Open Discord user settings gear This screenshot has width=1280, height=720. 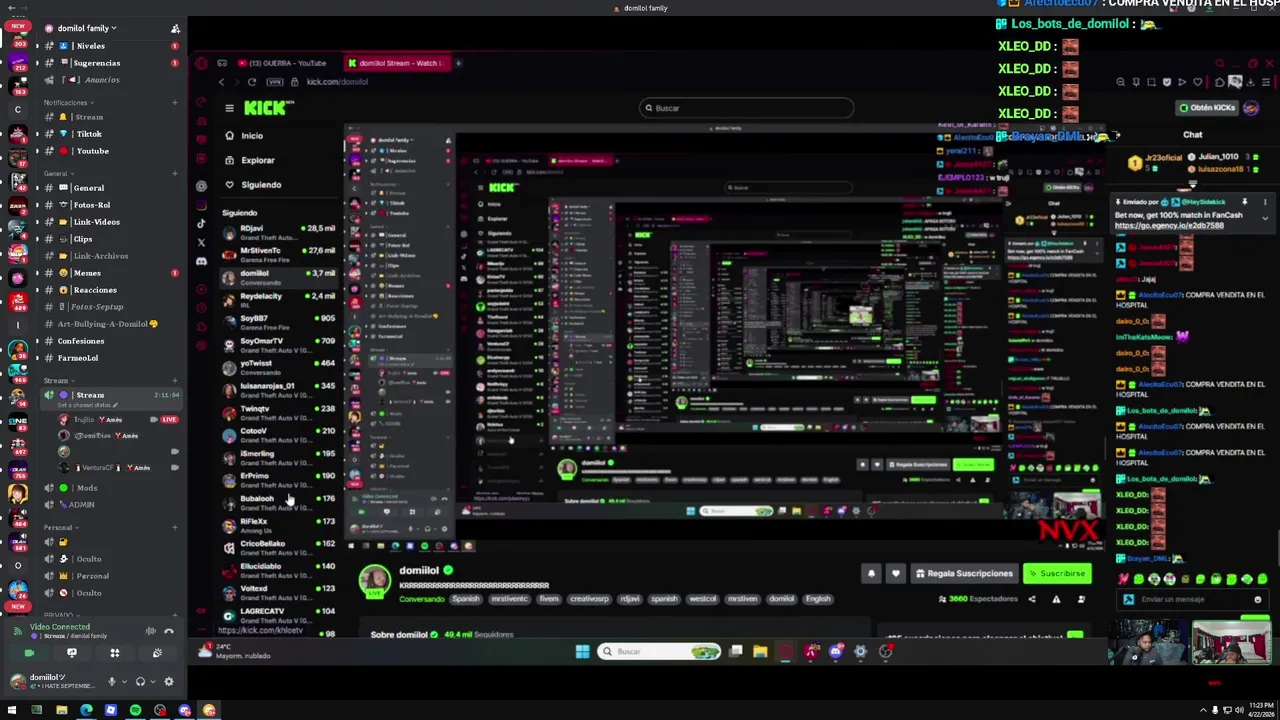pyautogui.click(x=168, y=682)
